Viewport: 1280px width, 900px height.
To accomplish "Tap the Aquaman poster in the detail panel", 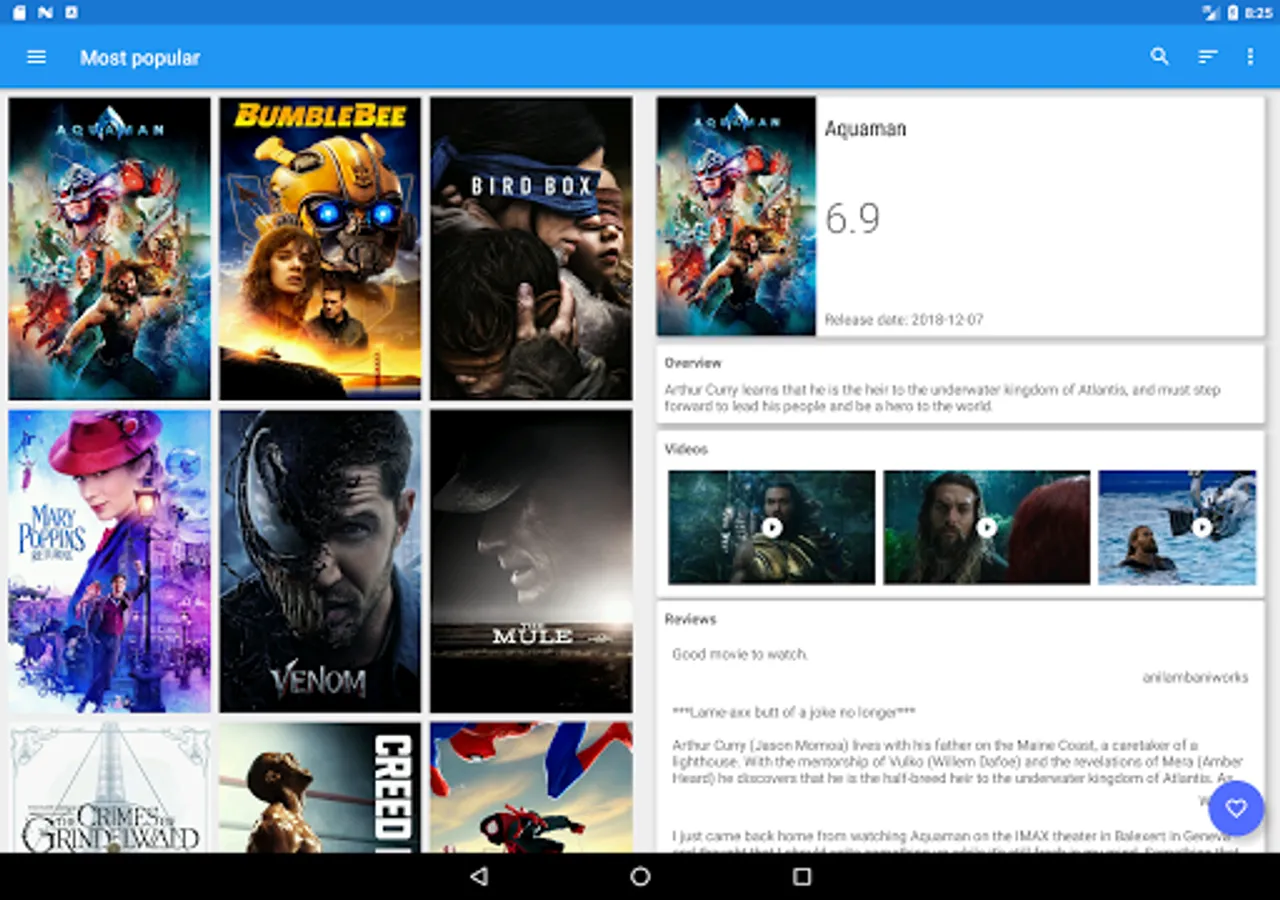I will point(736,216).
